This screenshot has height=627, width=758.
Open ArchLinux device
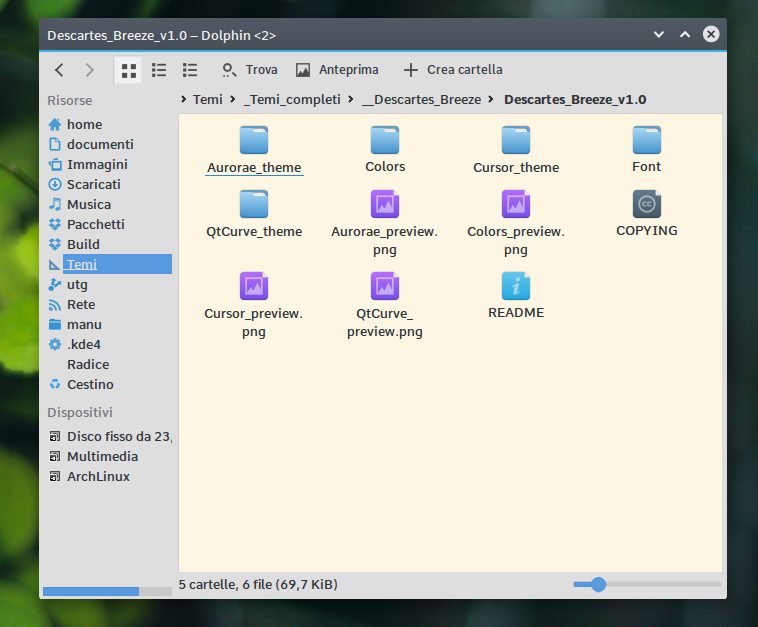(x=109, y=476)
